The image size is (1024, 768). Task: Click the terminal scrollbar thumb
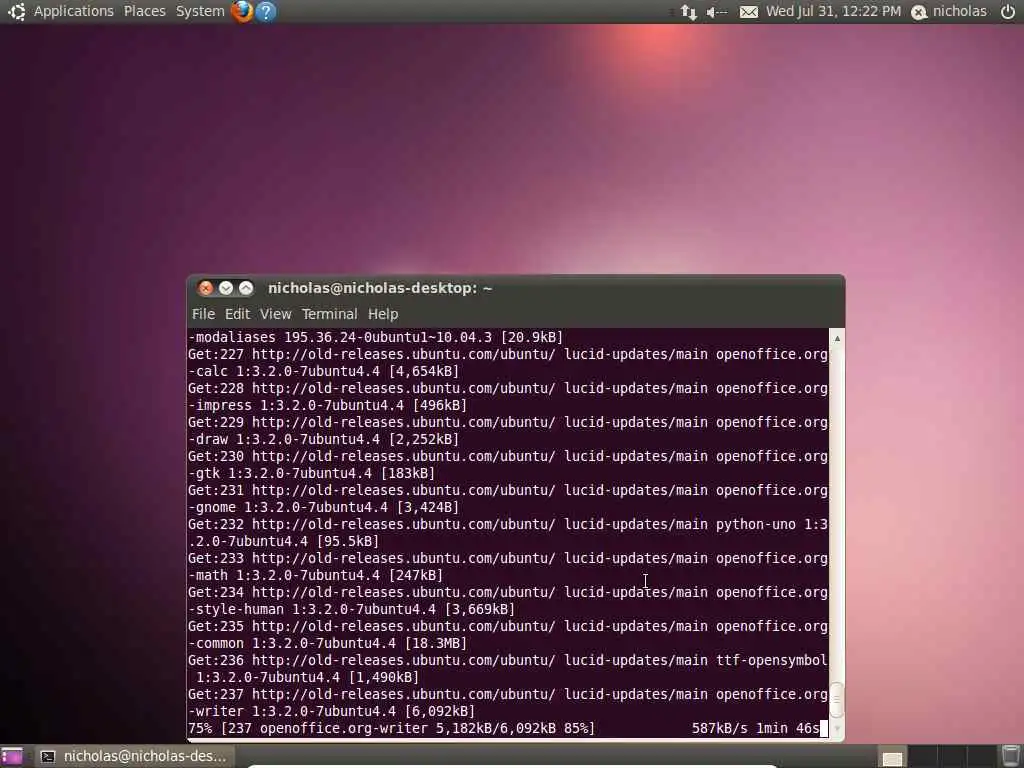(x=837, y=699)
